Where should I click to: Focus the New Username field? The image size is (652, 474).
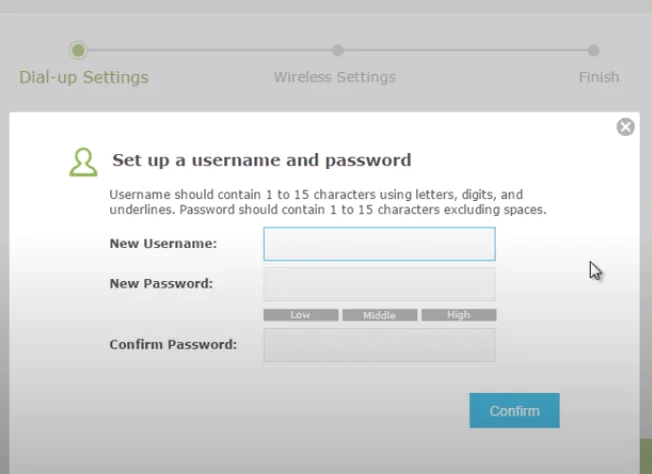[x=379, y=244]
